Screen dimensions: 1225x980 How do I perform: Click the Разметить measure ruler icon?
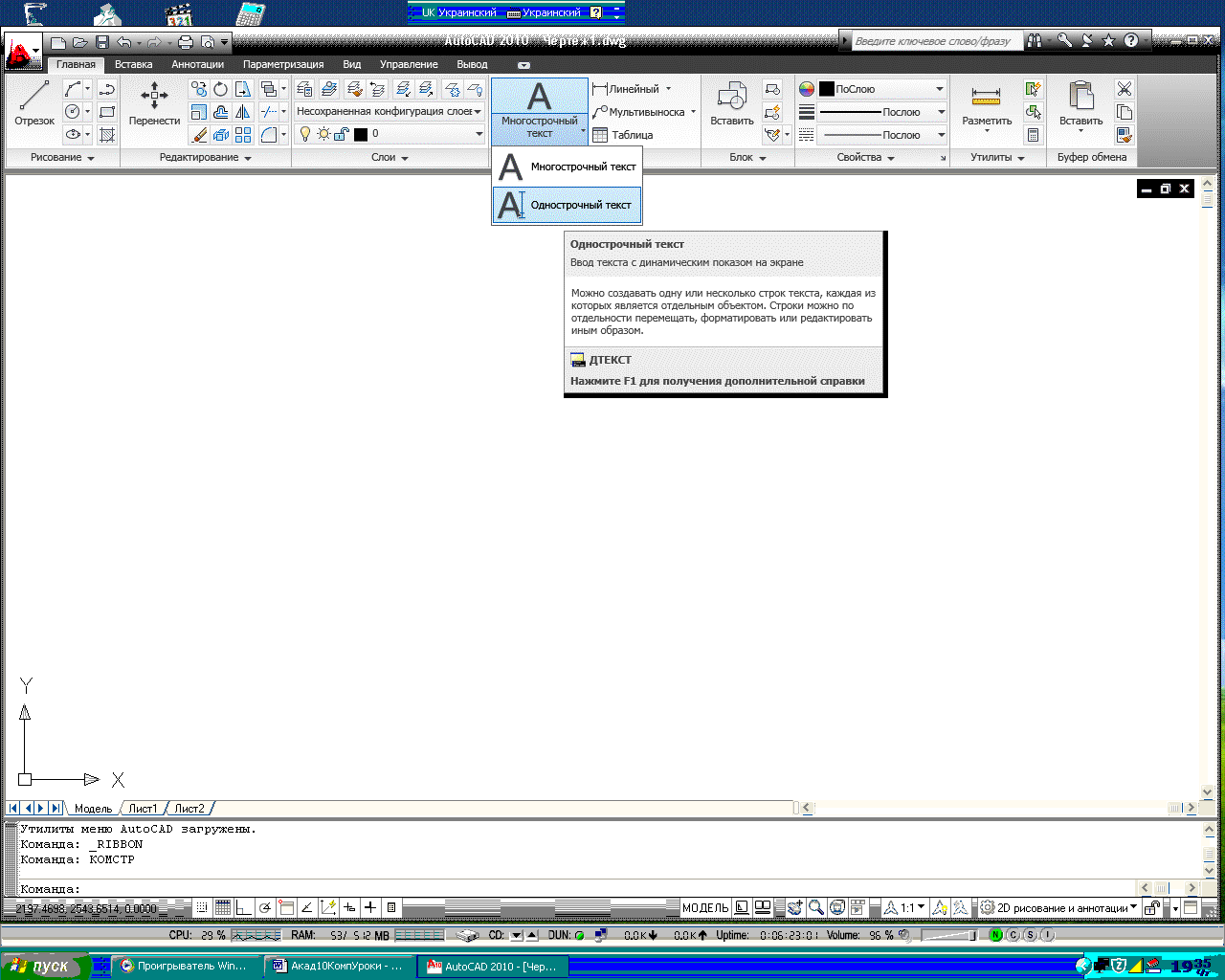987,103
